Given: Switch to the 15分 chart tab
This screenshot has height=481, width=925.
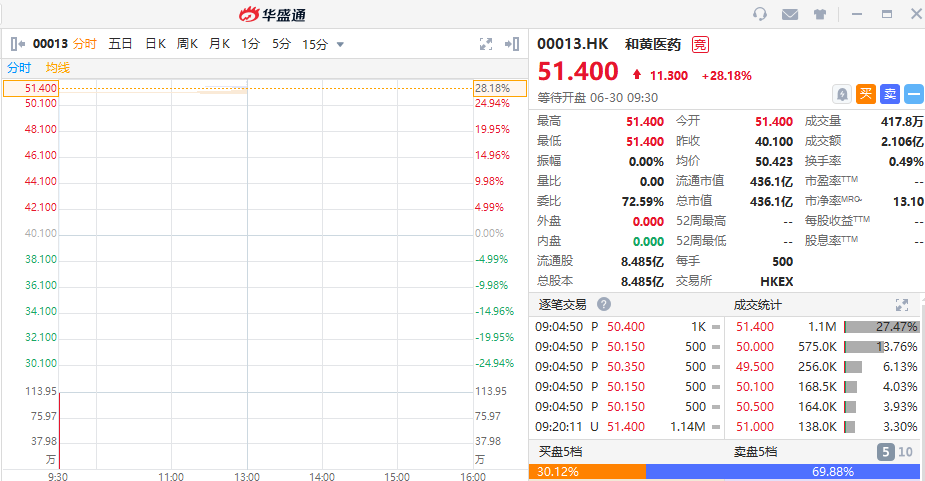Looking at the screenshot, I should point(315,44).
